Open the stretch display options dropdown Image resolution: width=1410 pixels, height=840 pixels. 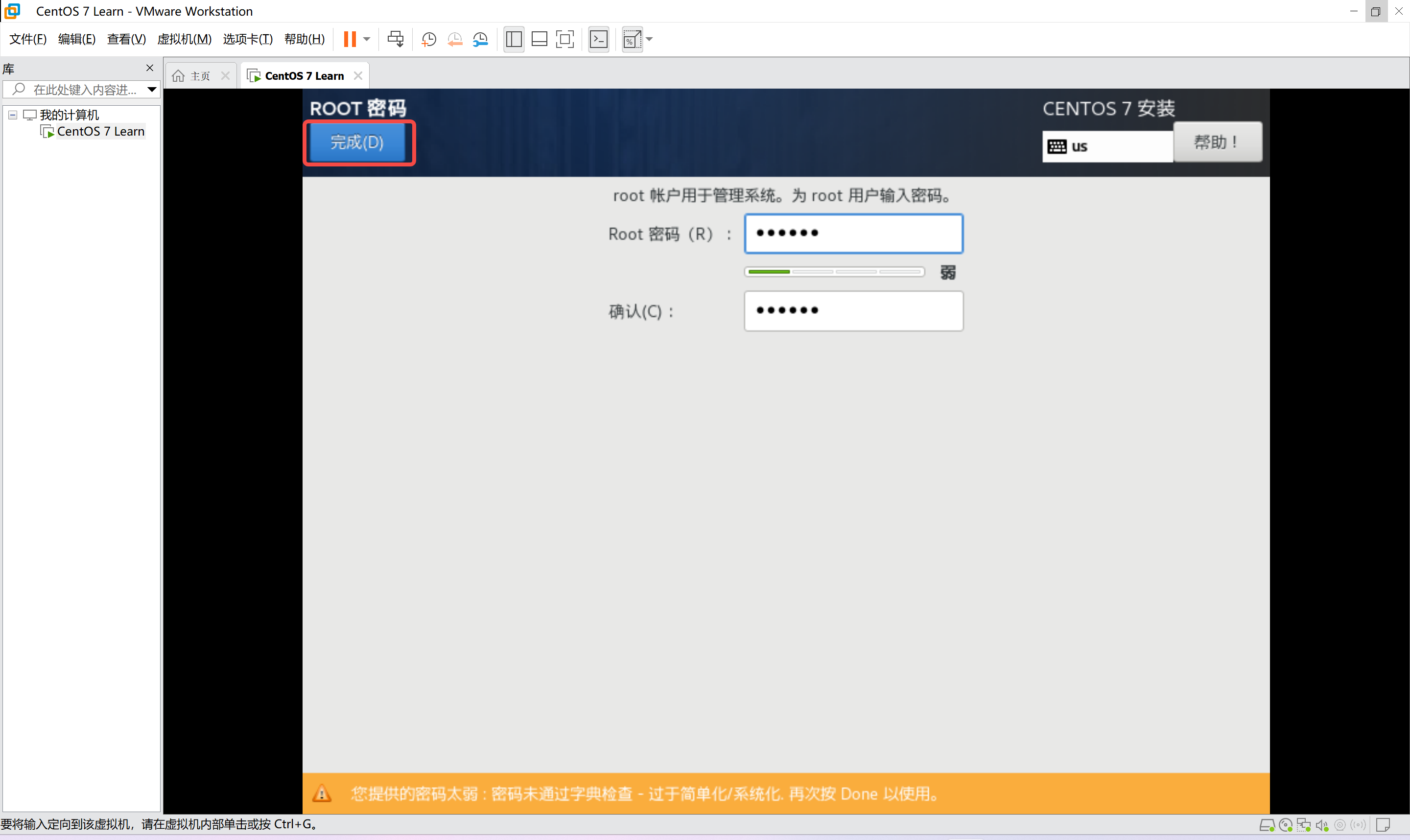point(649,39)
